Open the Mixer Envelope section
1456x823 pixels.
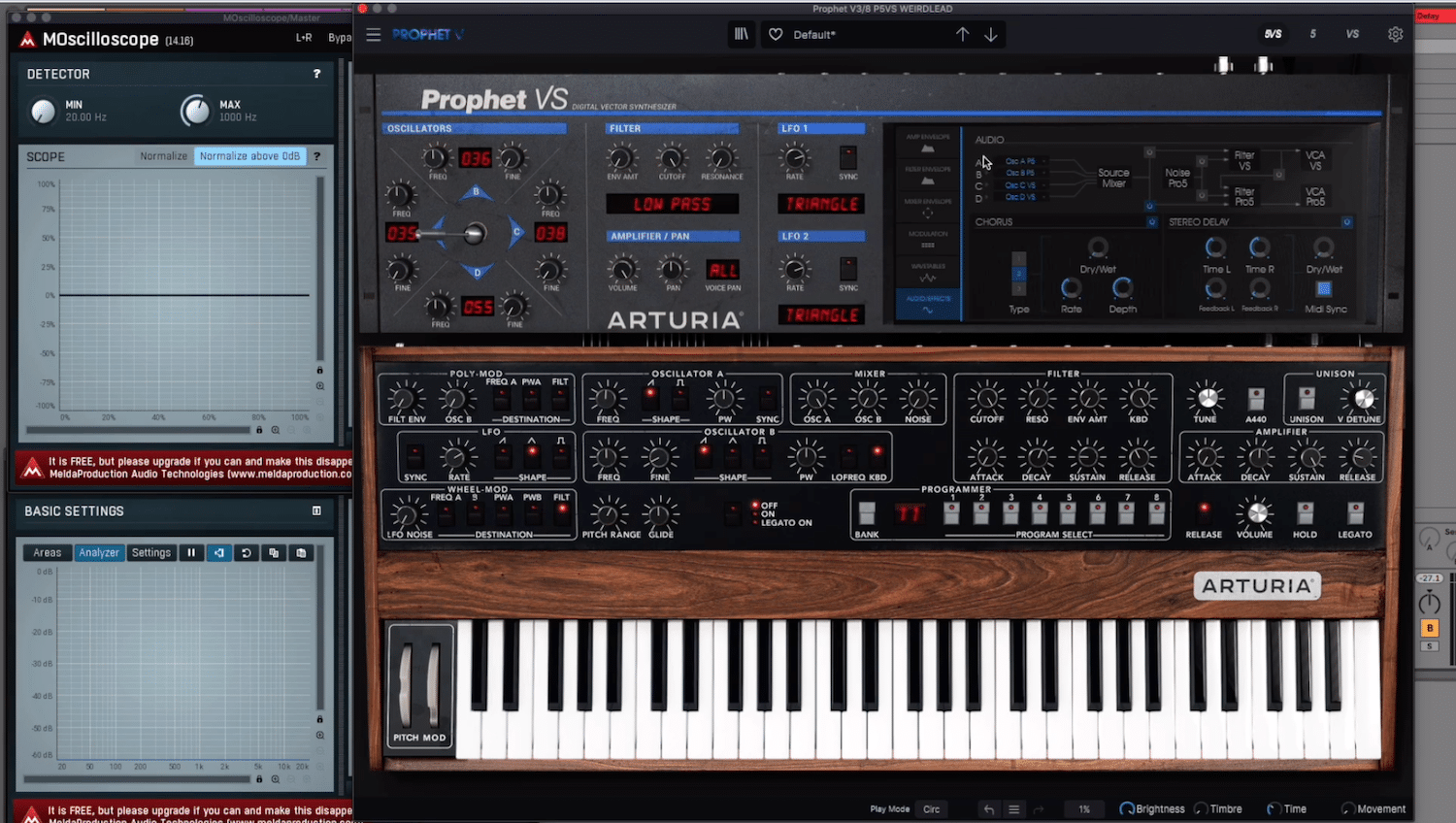(x=928, y=209)
